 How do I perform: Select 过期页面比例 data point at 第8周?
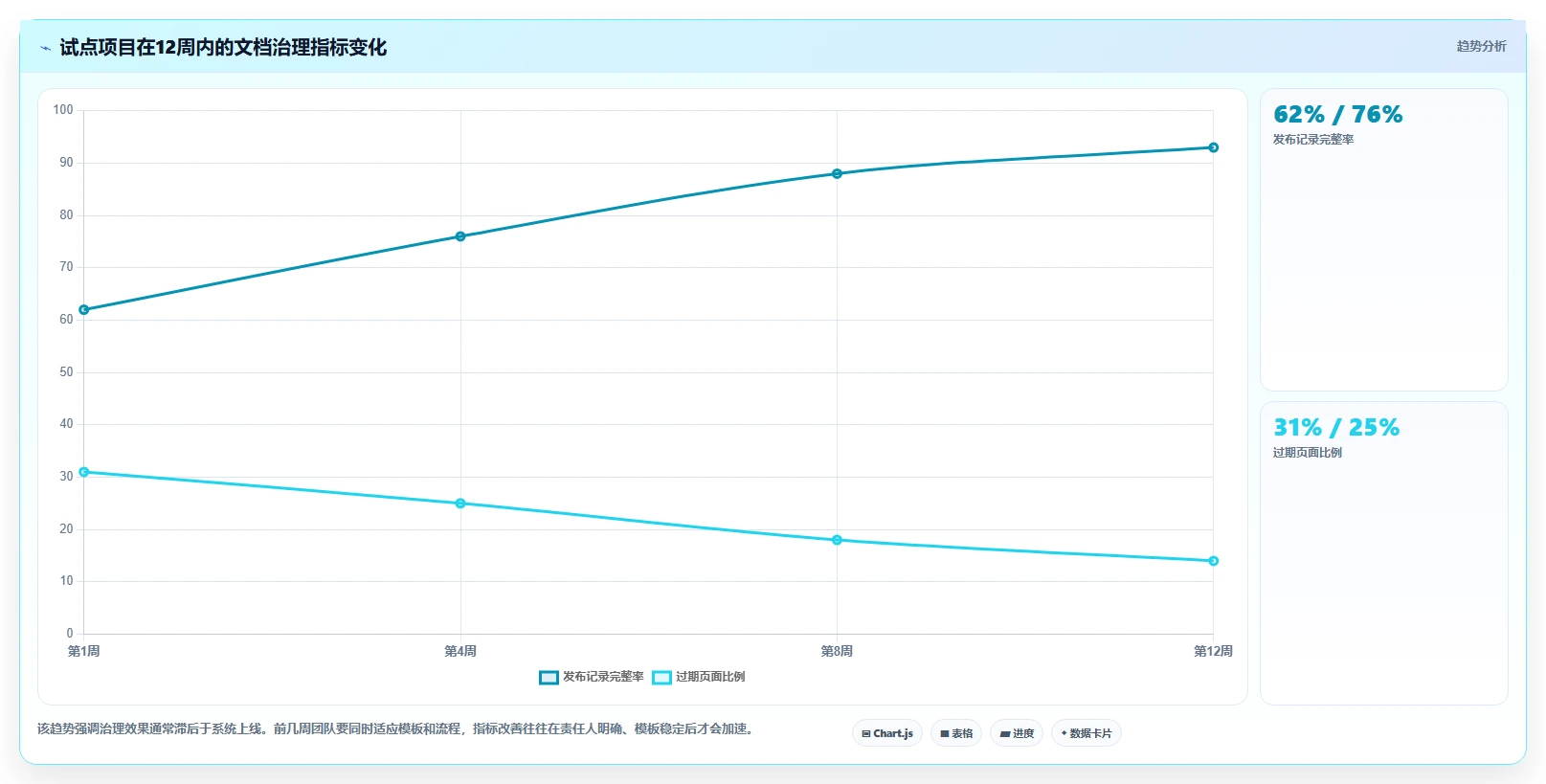(837, 540)
